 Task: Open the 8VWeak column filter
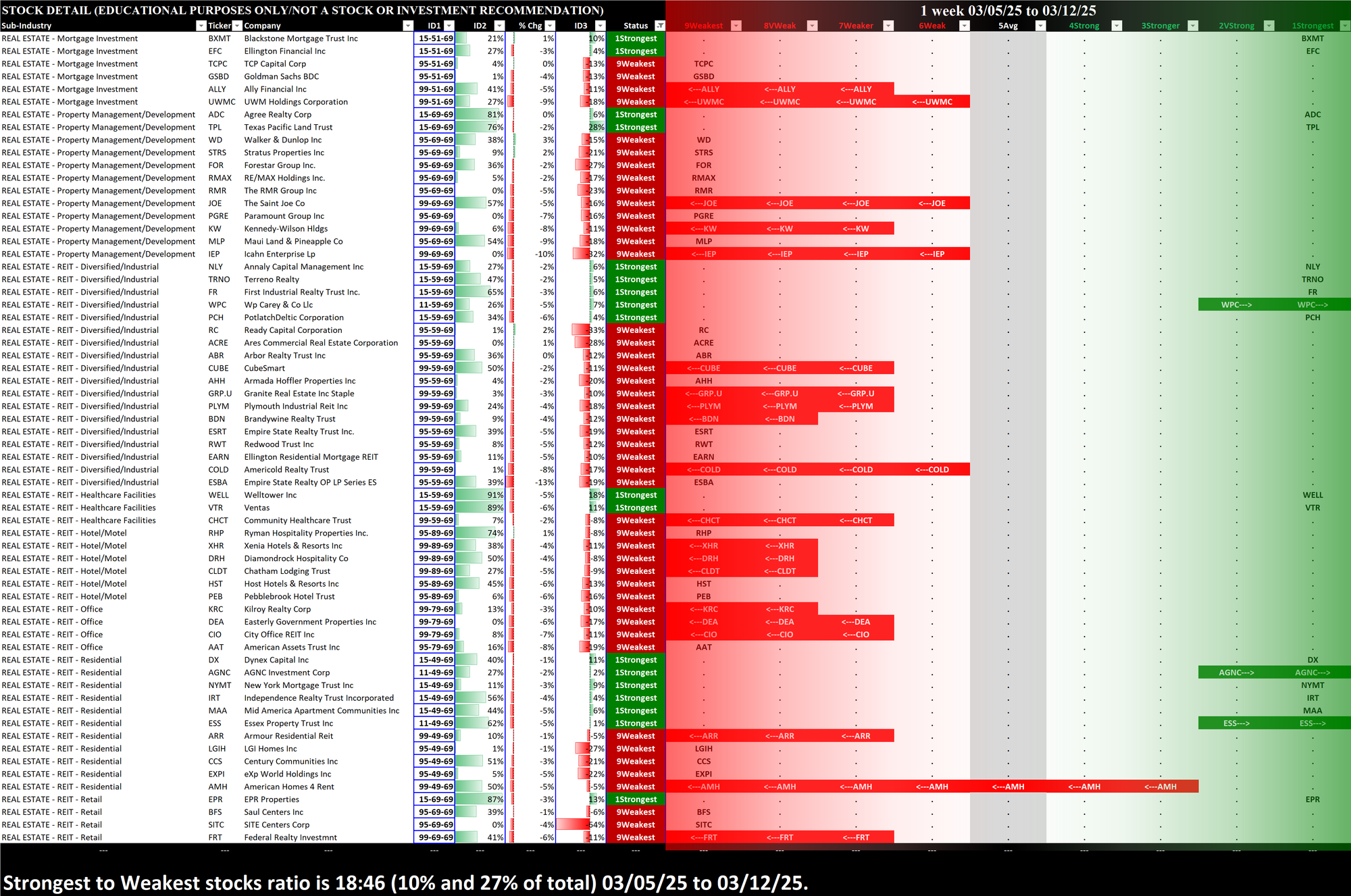[x=813, y=26]
